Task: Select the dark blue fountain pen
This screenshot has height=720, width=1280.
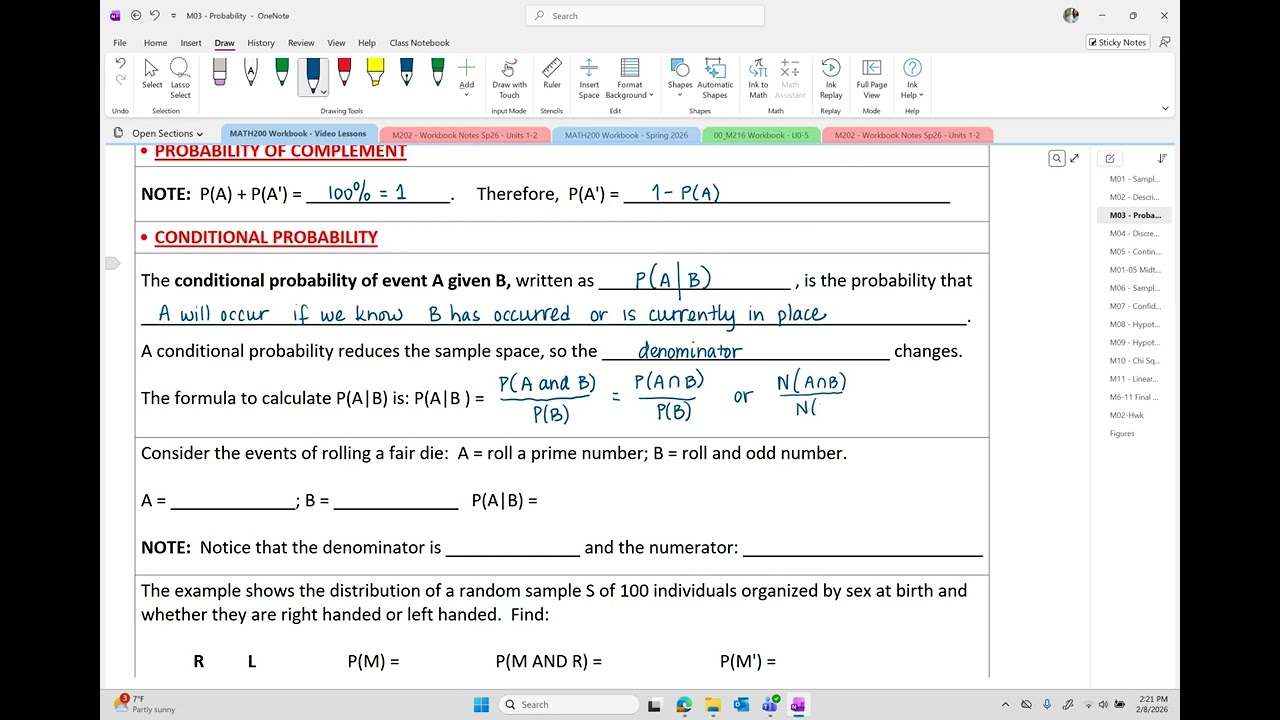Action: click(406, 72)
